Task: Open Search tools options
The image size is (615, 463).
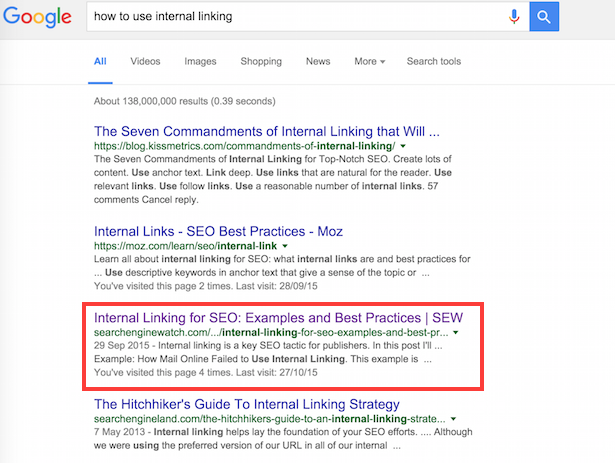Action: pyautogui.click(x=434, y=61)
